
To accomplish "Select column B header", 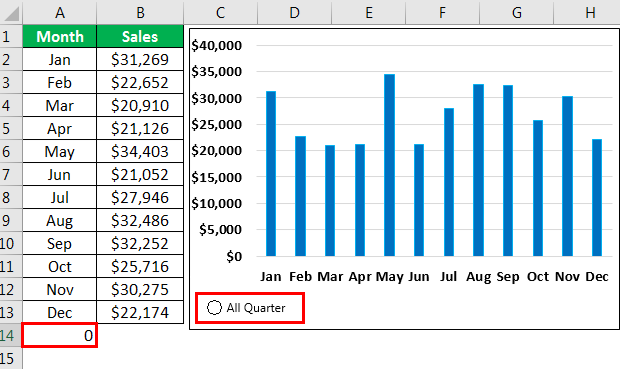I will [140, 13].
